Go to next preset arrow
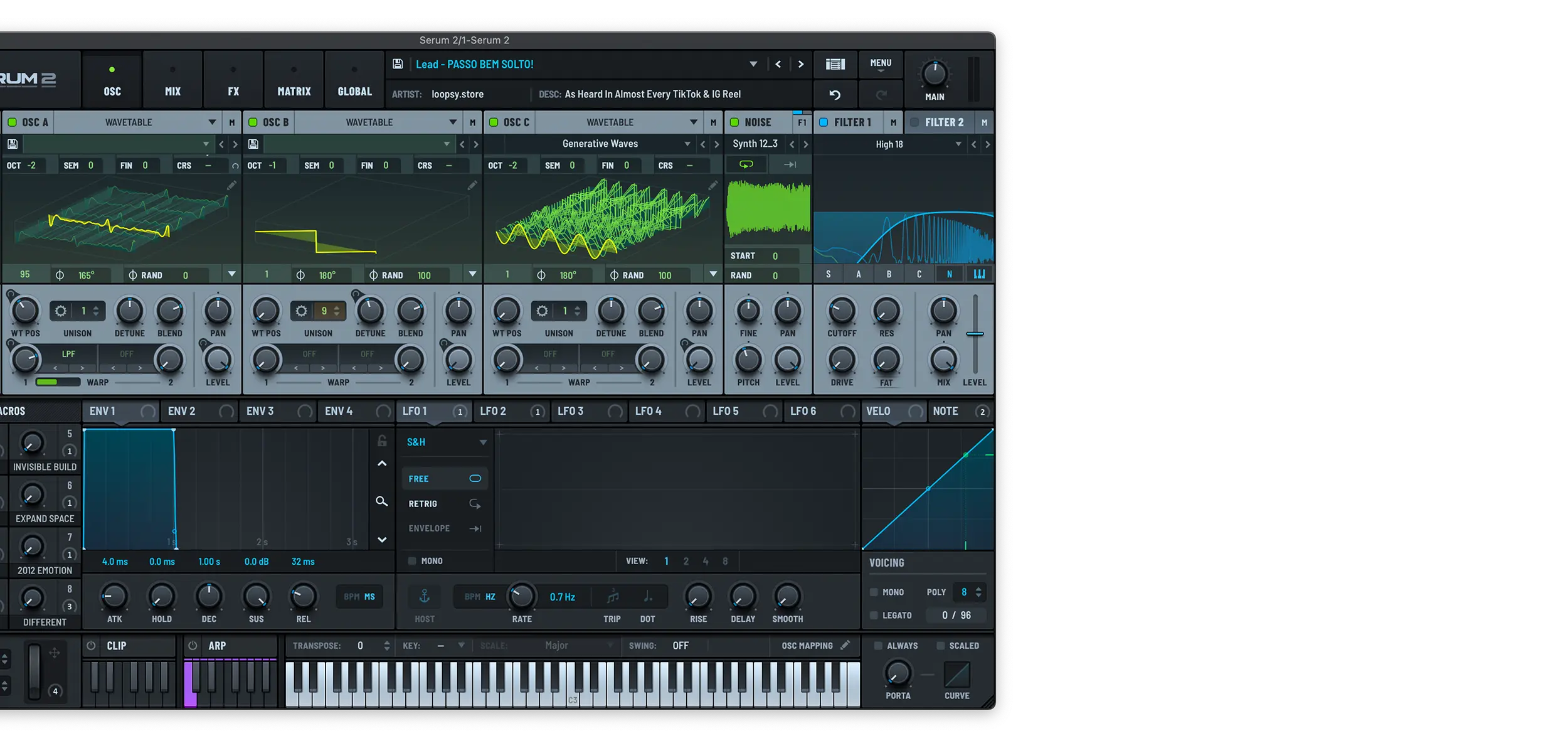The image size is (1568, 753). 801,64
